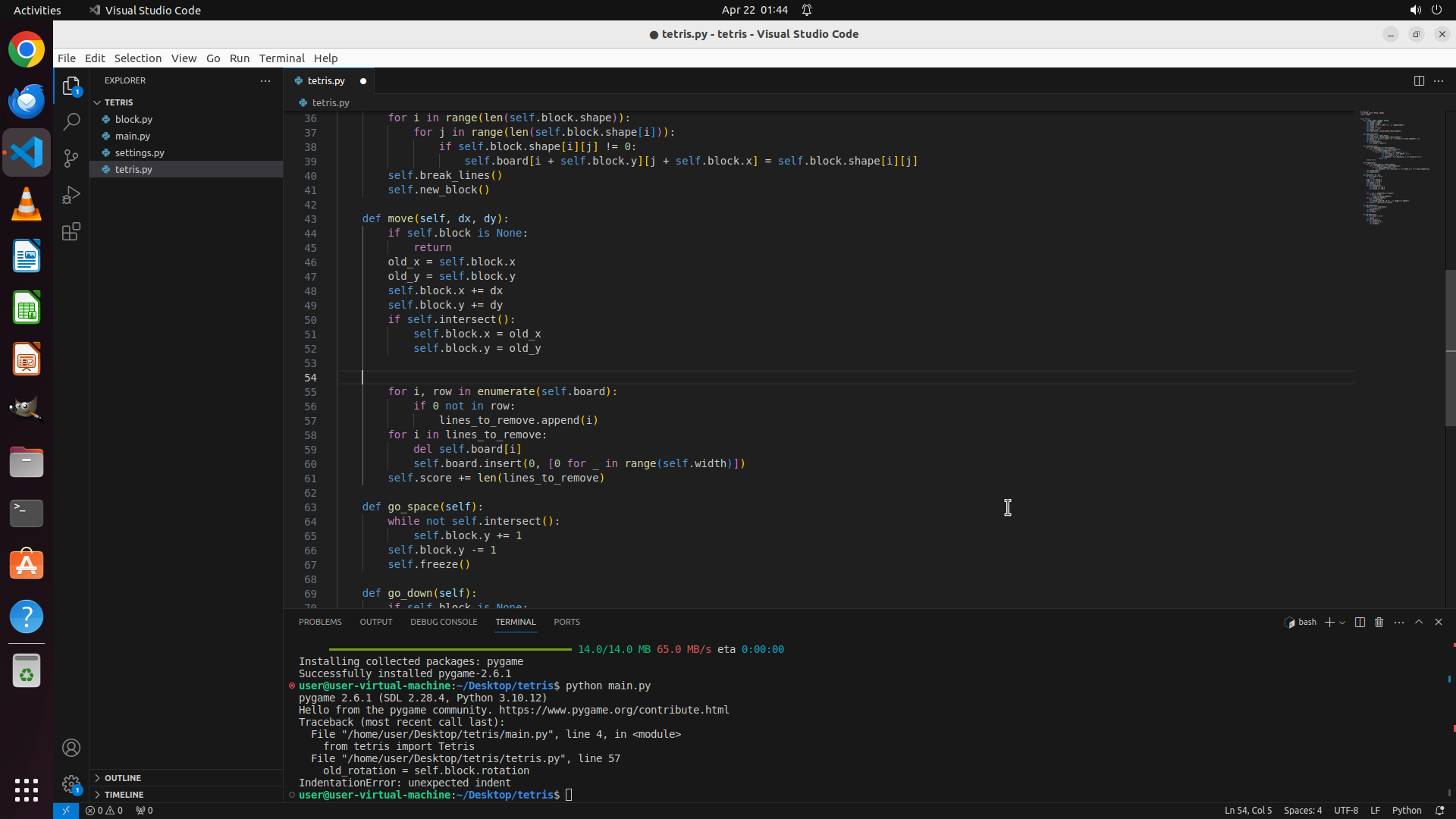This screenshot has height=819, width=1456.
Task: Kill terminal with the trash icon
Action: coord(1379,622)
